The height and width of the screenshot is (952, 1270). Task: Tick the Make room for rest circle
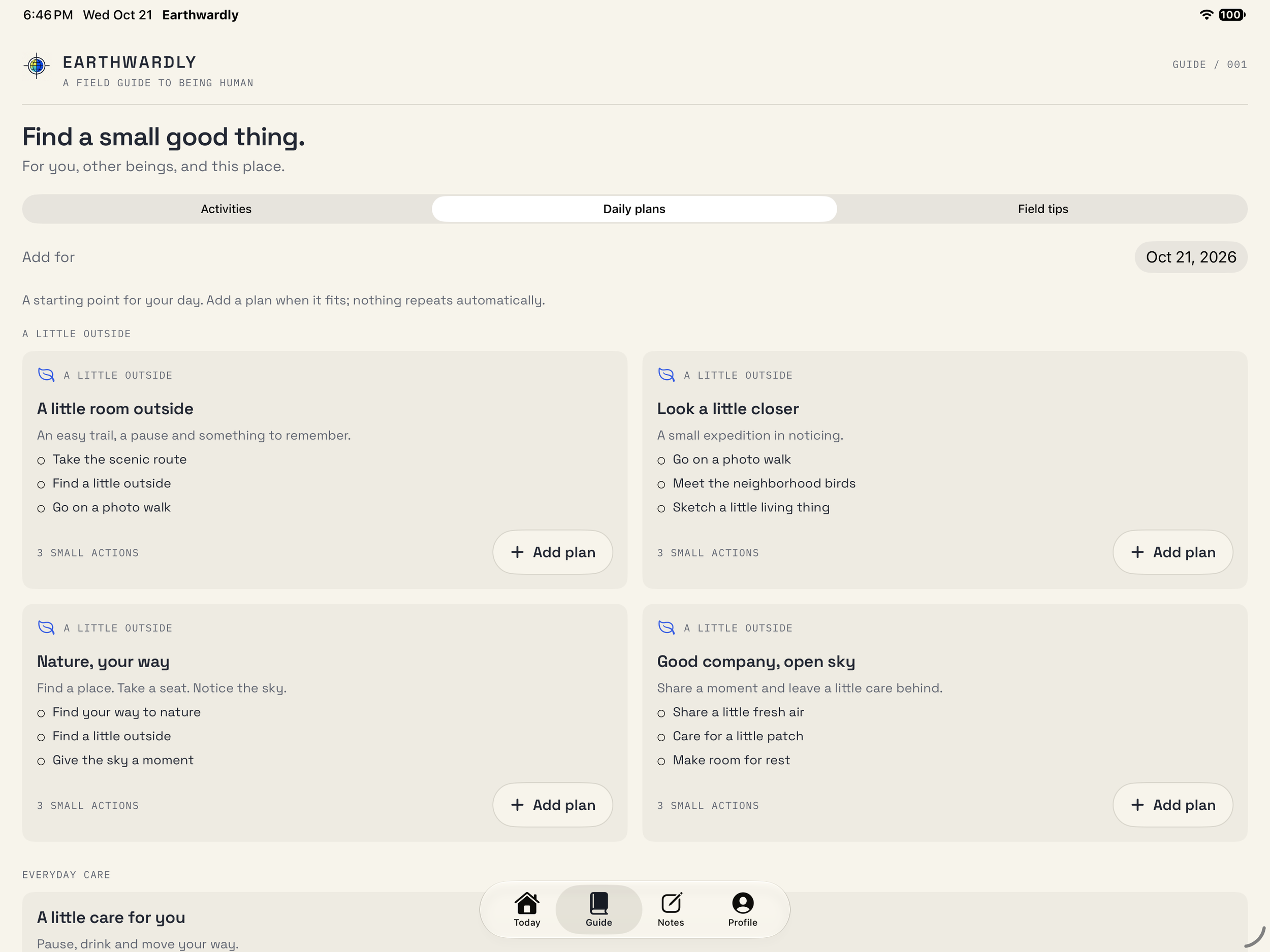pos(661,762)
